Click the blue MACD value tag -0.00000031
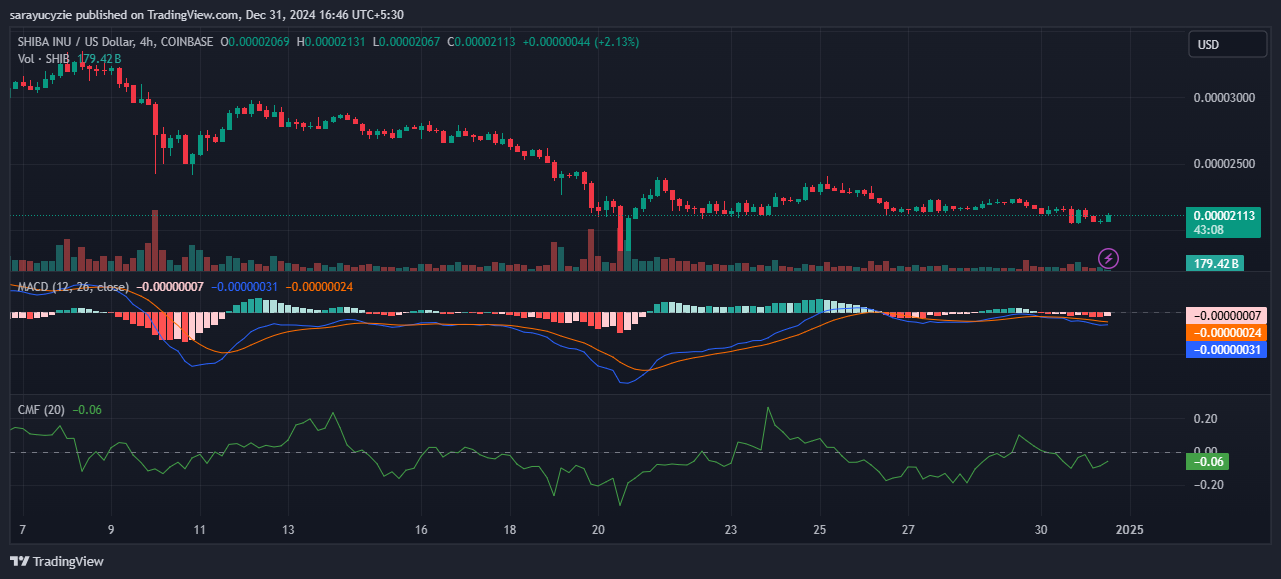Image resolution: width=1281 pixels, height=579 pixels. [x=1225, y=349]
